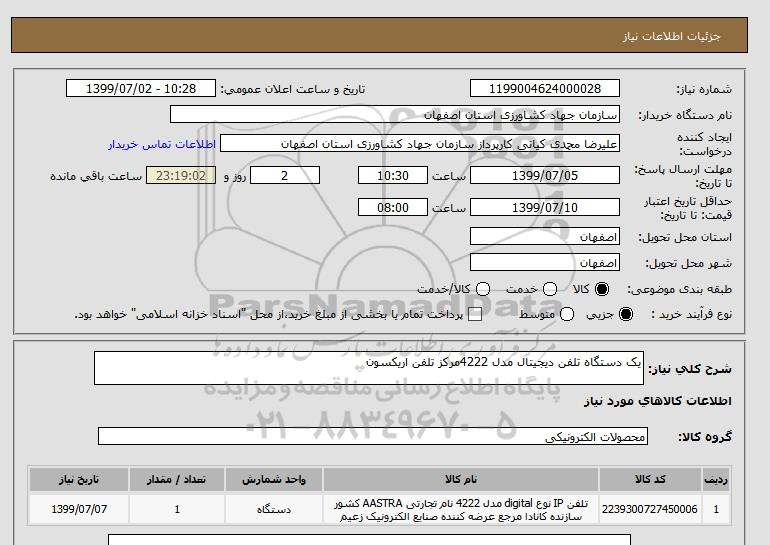The width and height of the screenshot is (770, 545).
Task: Click the کد کالا column header
Action: (x=650, y=479)
